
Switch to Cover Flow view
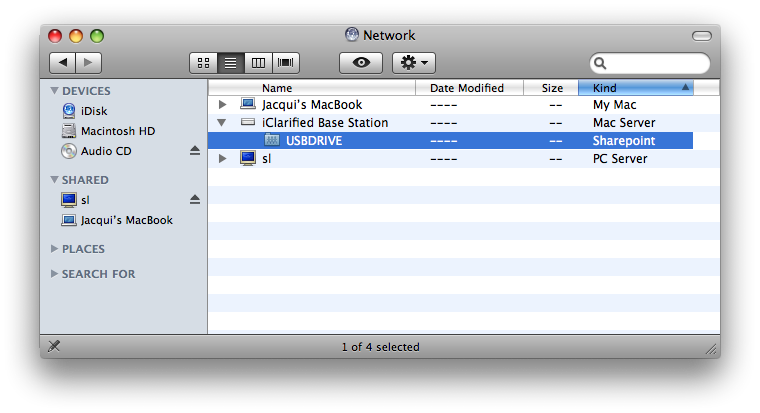coord(287,63)
